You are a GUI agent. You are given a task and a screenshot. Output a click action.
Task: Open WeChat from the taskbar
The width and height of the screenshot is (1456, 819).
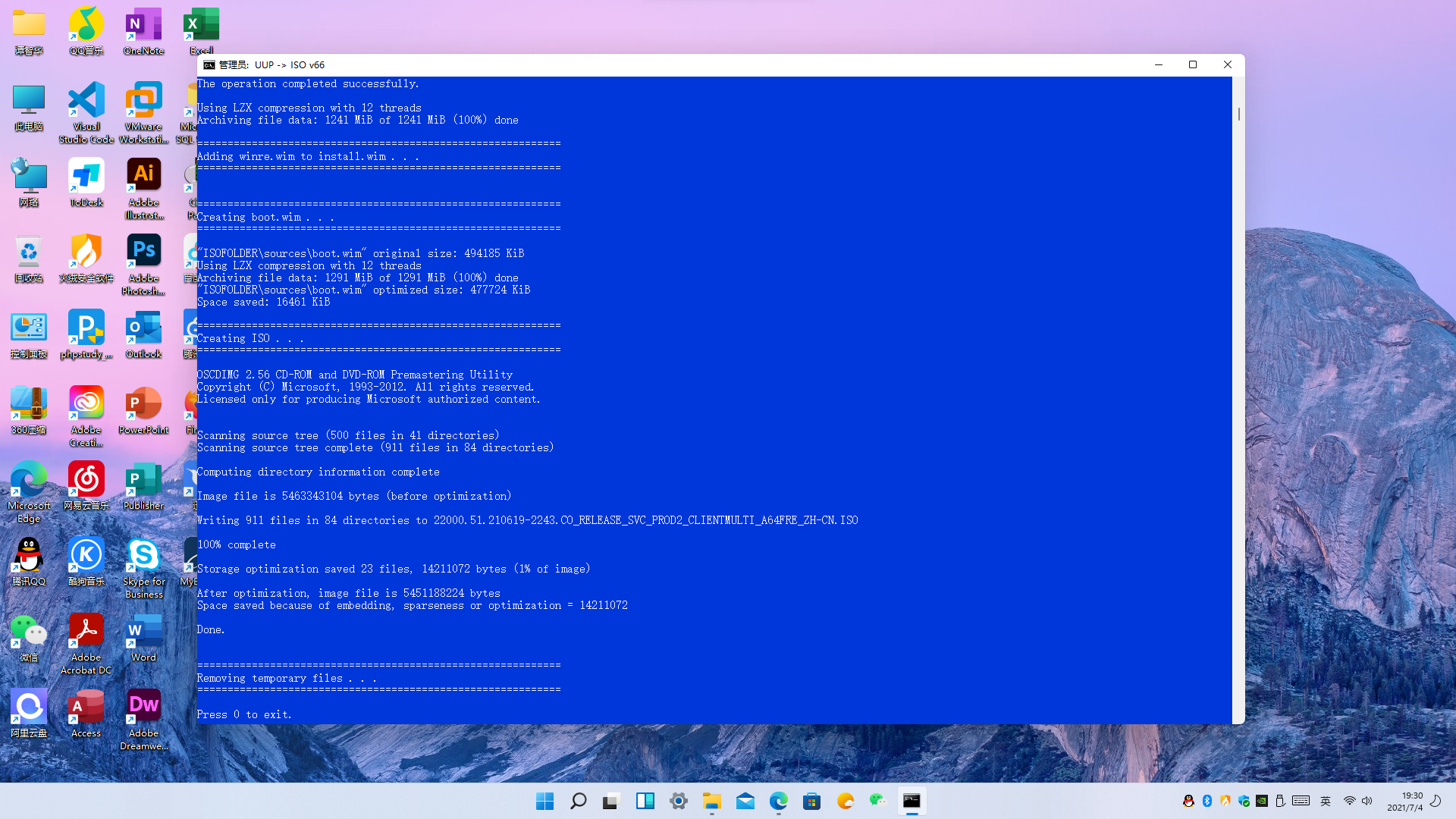pos(877,801)
